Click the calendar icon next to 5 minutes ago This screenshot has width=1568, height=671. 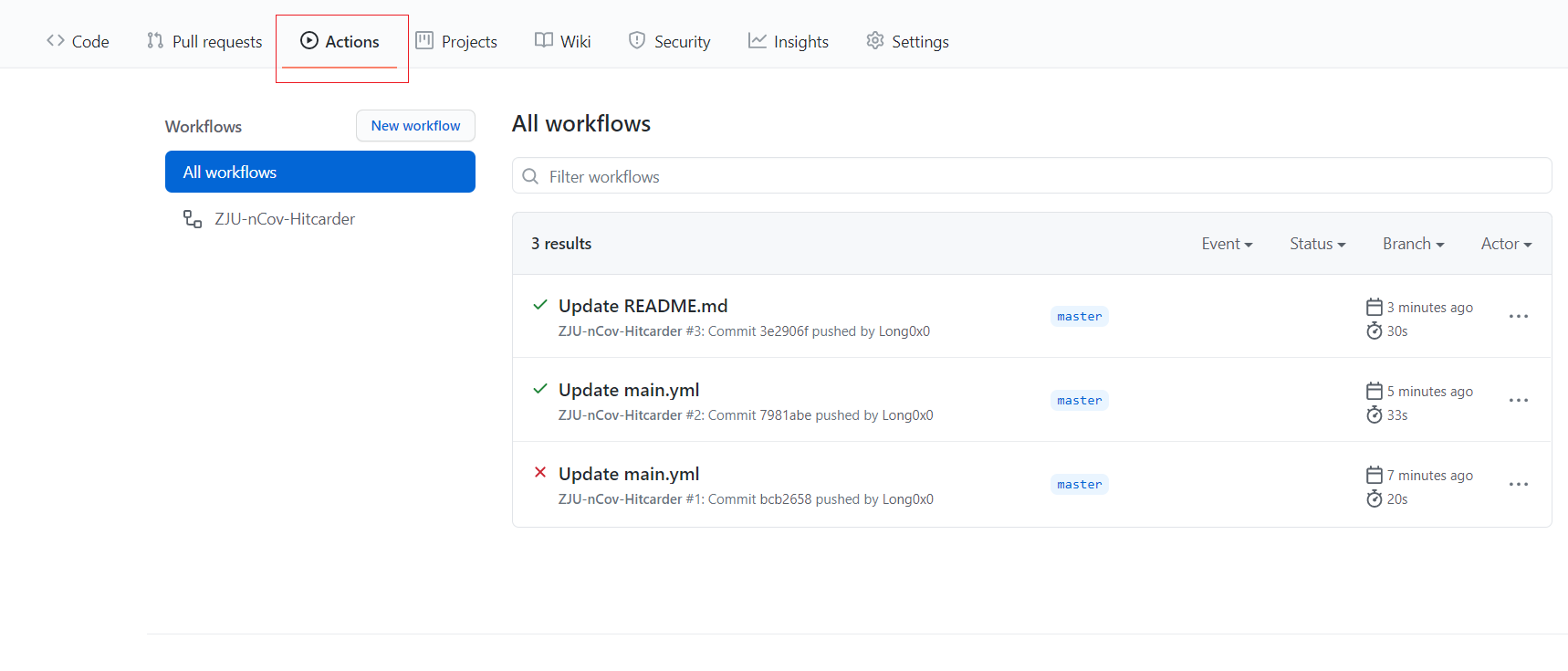(x=1375, y=391)
